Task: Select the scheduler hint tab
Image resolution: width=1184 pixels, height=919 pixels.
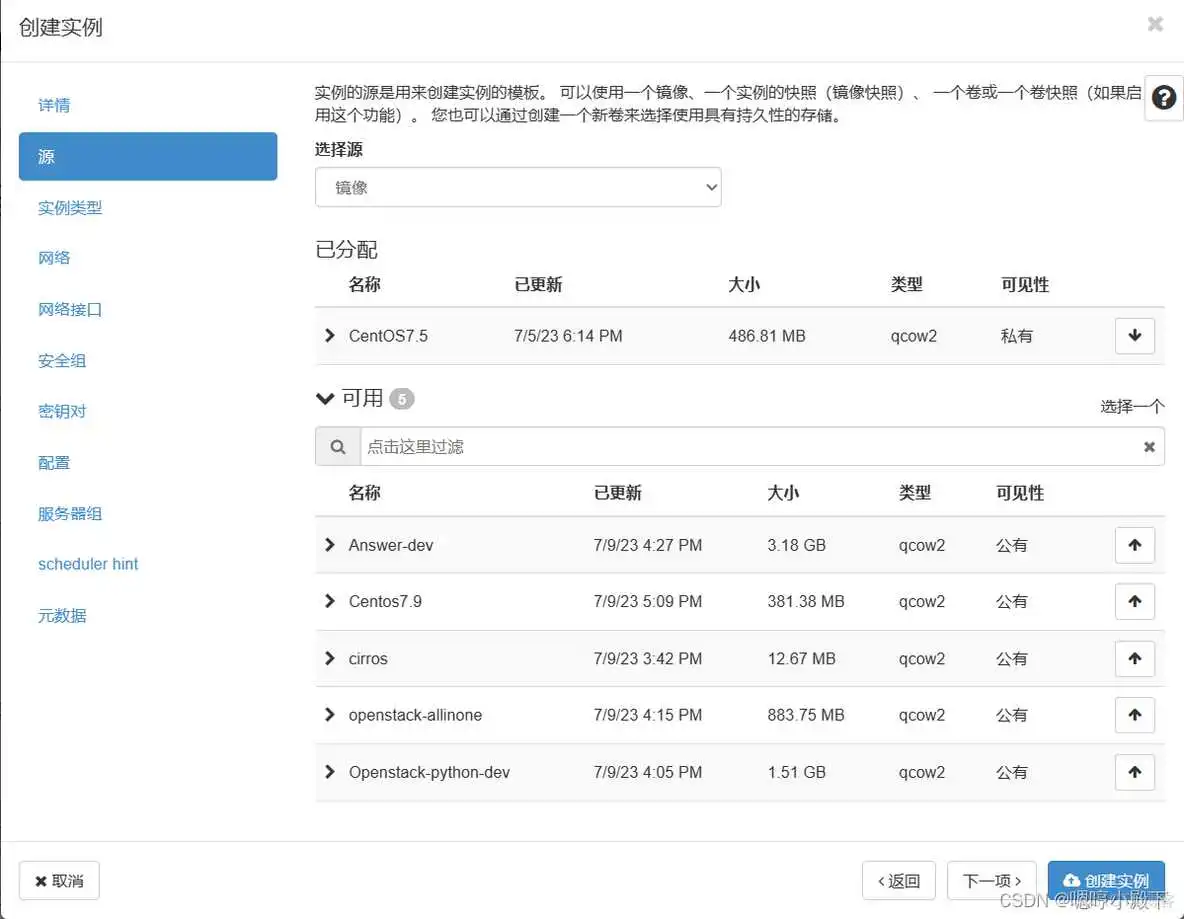Action: [x=87, y=564]
